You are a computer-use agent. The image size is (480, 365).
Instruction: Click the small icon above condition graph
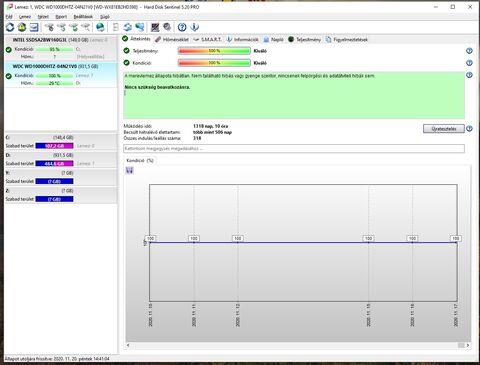130,171
